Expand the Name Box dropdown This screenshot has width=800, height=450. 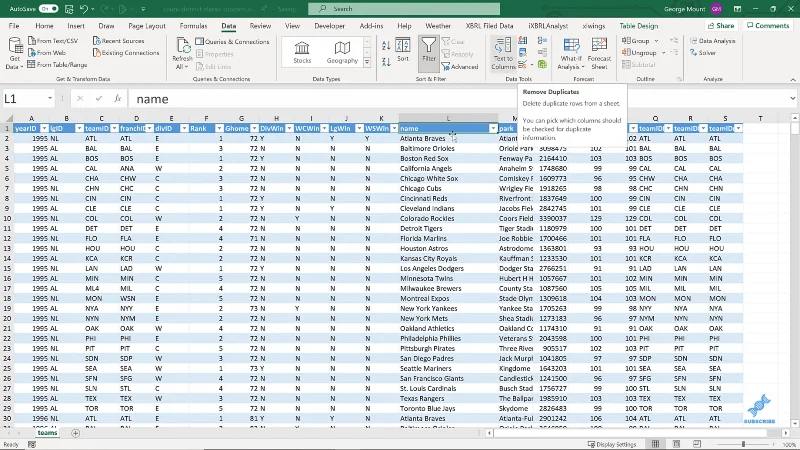[50, 98]
